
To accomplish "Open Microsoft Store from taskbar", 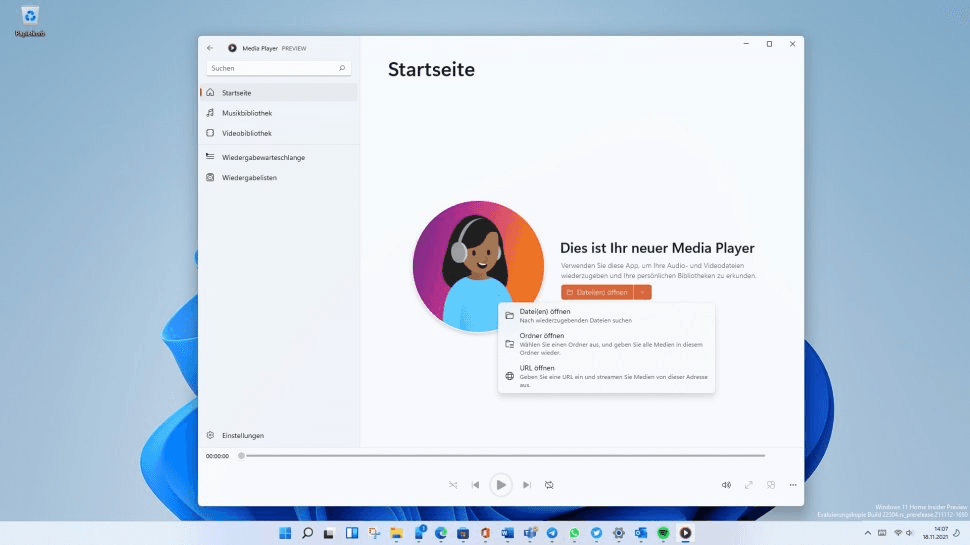I will click(463, 533).
